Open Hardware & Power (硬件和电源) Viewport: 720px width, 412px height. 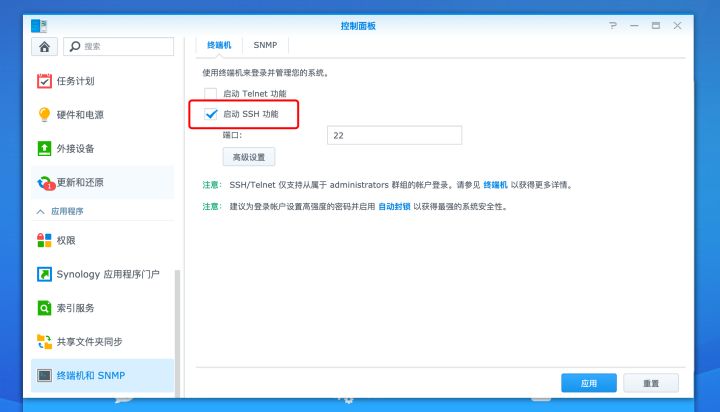79,115
